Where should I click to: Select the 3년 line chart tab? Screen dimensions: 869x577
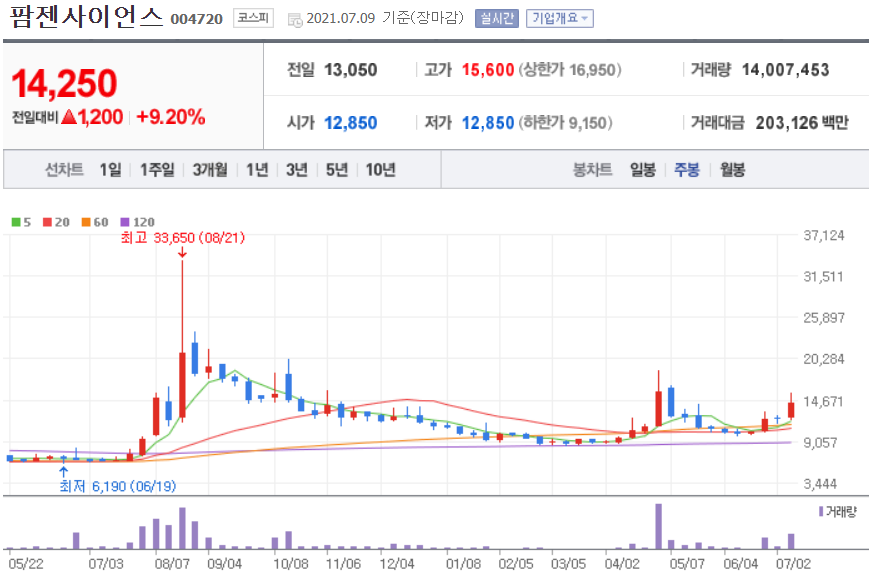pyautogui.click(x=297, y=170)
